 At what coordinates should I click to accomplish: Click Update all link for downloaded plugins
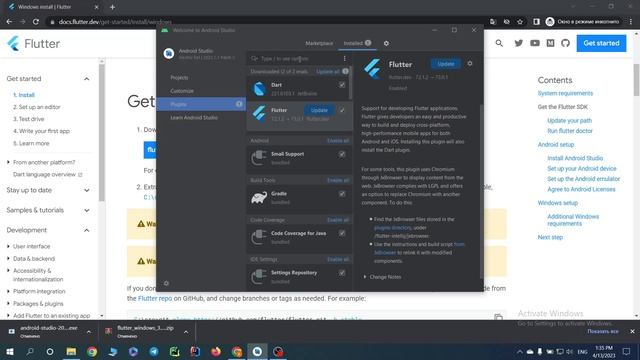click(x=328, y=71)
